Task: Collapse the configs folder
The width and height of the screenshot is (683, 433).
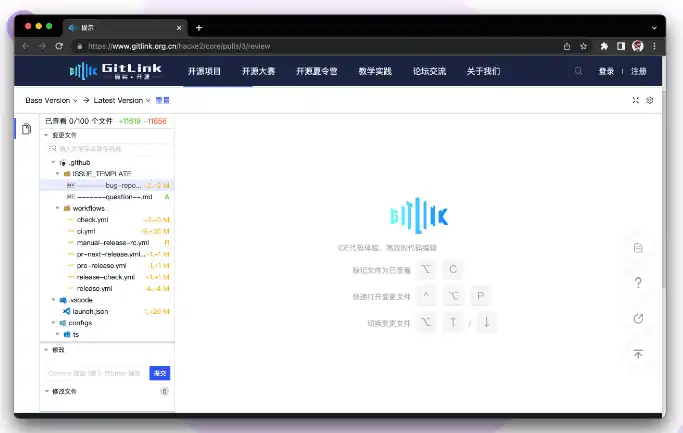Action: (x=54, y=323)
